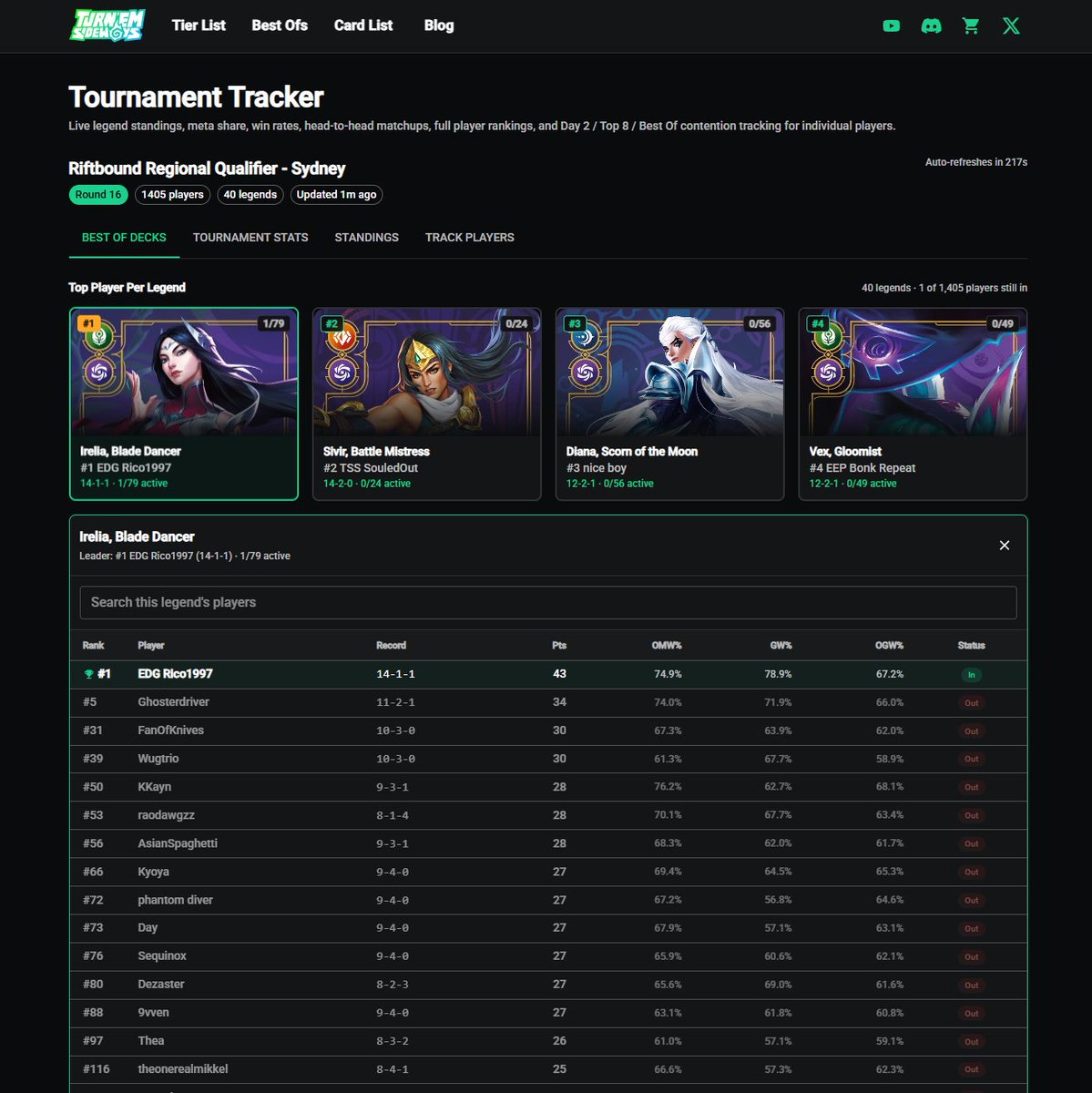This screenshot has height=1093, width=1092.
Task: Click the Riftbound Regional Qualifier - Sydney title
Action: [207, 169]
